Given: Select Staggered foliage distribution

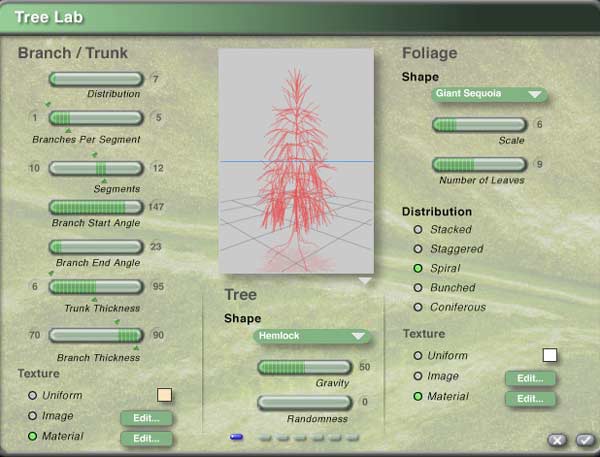Looking at the screenshot, I should coord(418,249).
